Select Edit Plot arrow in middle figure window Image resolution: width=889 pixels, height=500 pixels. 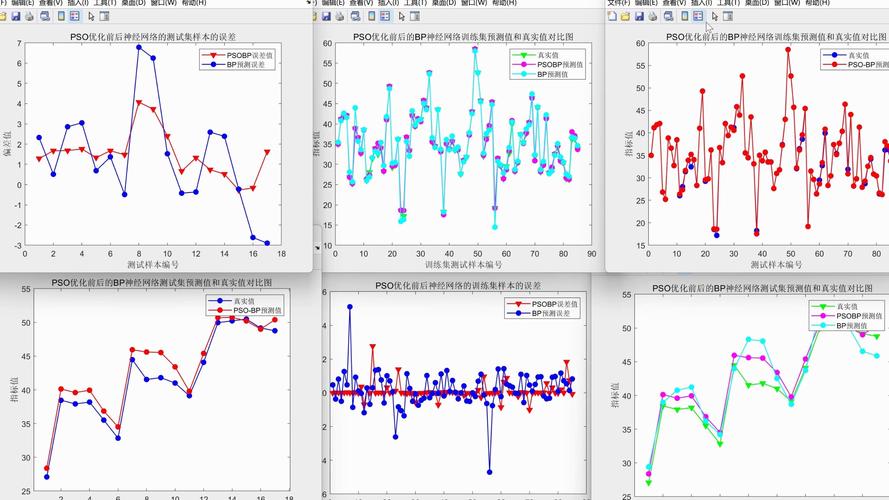point(401,16)
